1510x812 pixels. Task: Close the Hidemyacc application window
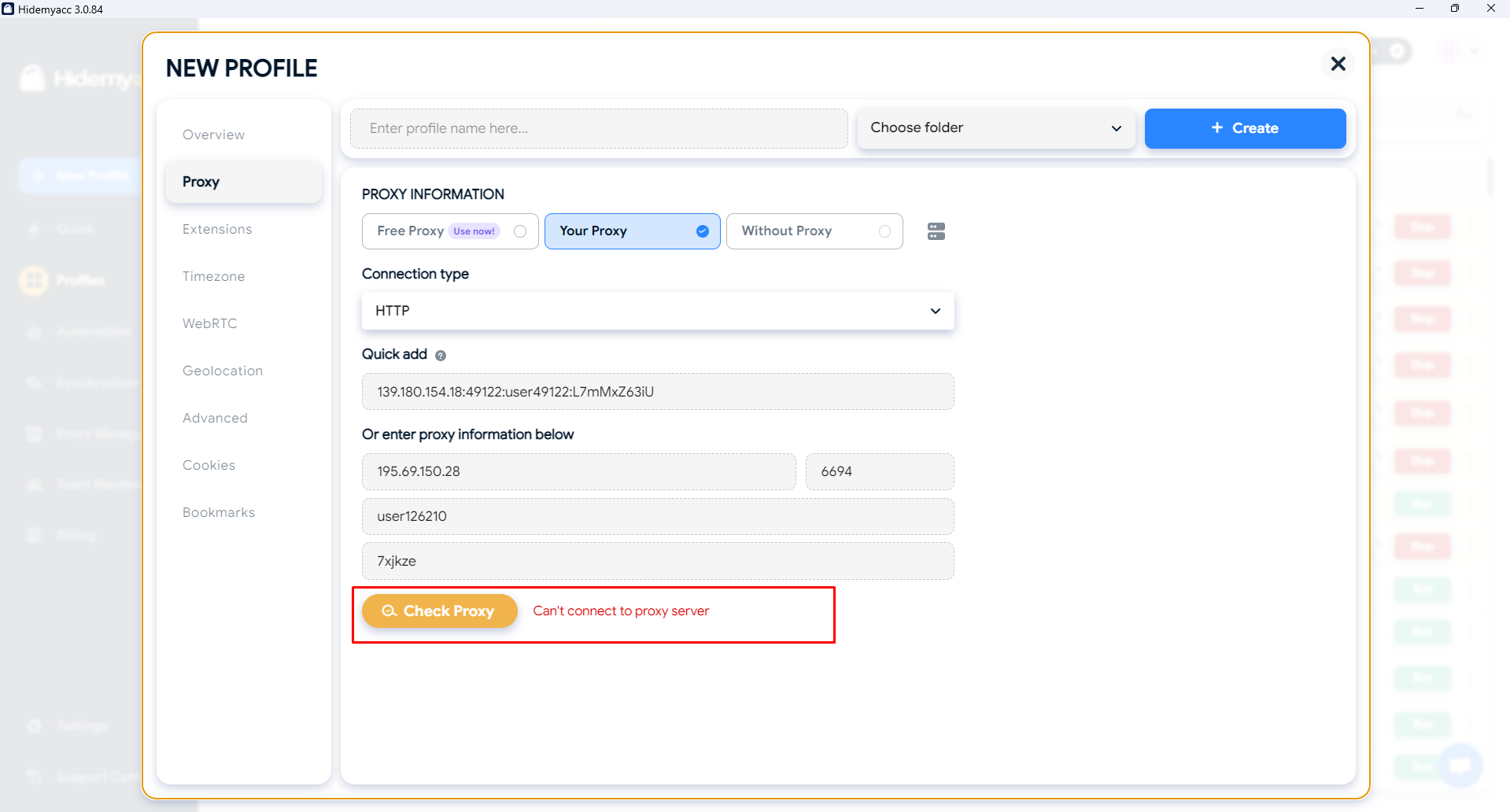(x=1491, y=9)
